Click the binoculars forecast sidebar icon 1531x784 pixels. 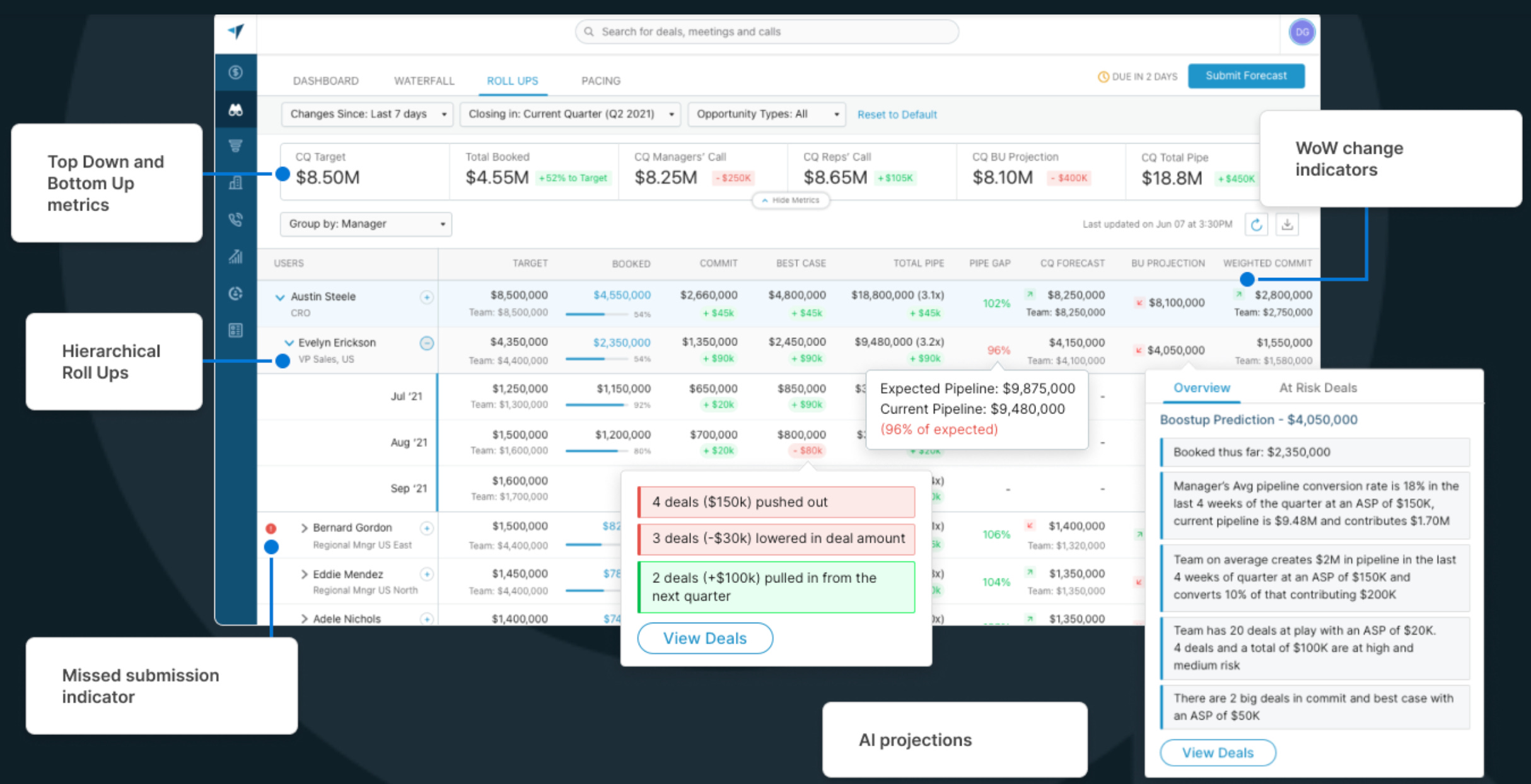pos(236,110)
